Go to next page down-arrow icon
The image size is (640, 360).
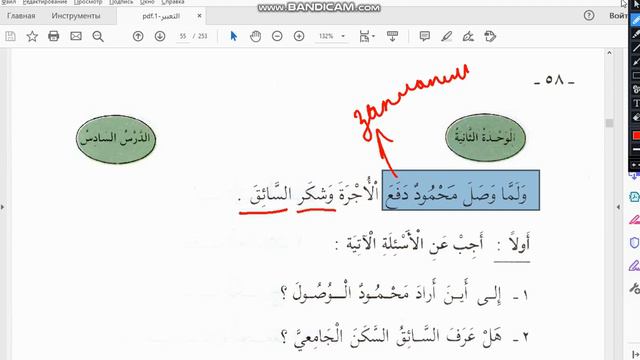[160, 36]
